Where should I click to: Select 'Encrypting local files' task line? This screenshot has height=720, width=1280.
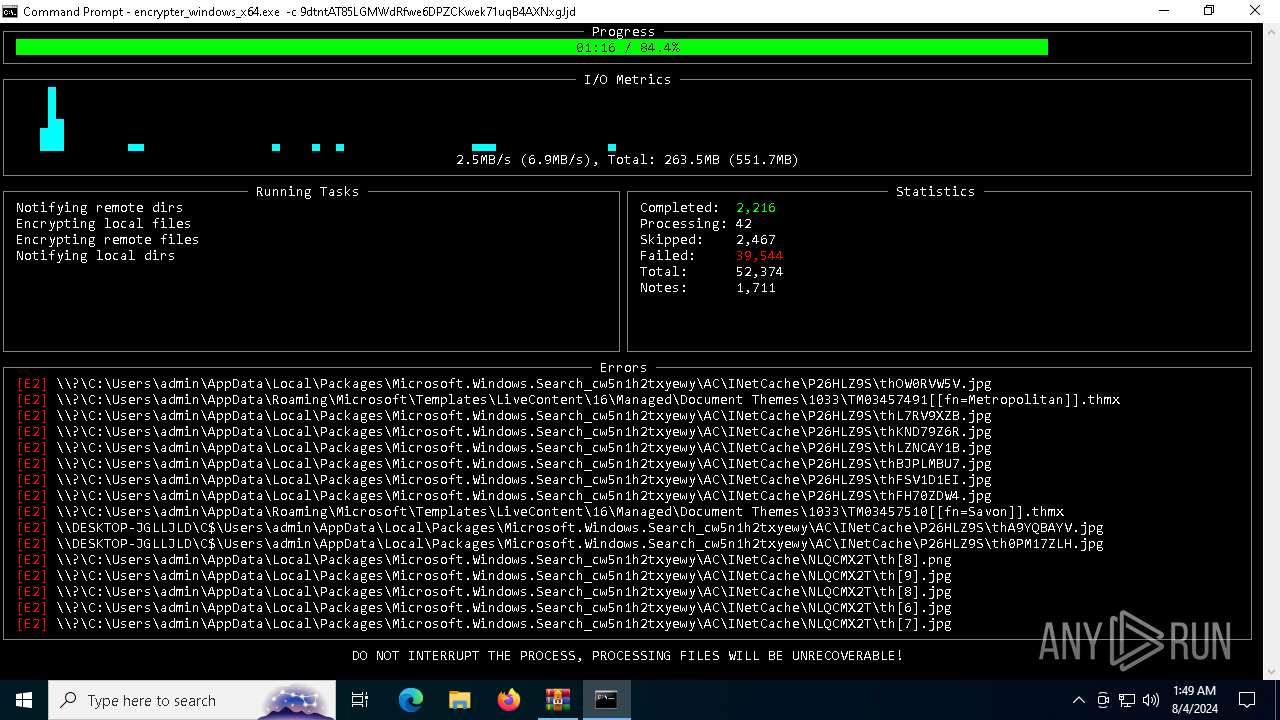[104, 223]
